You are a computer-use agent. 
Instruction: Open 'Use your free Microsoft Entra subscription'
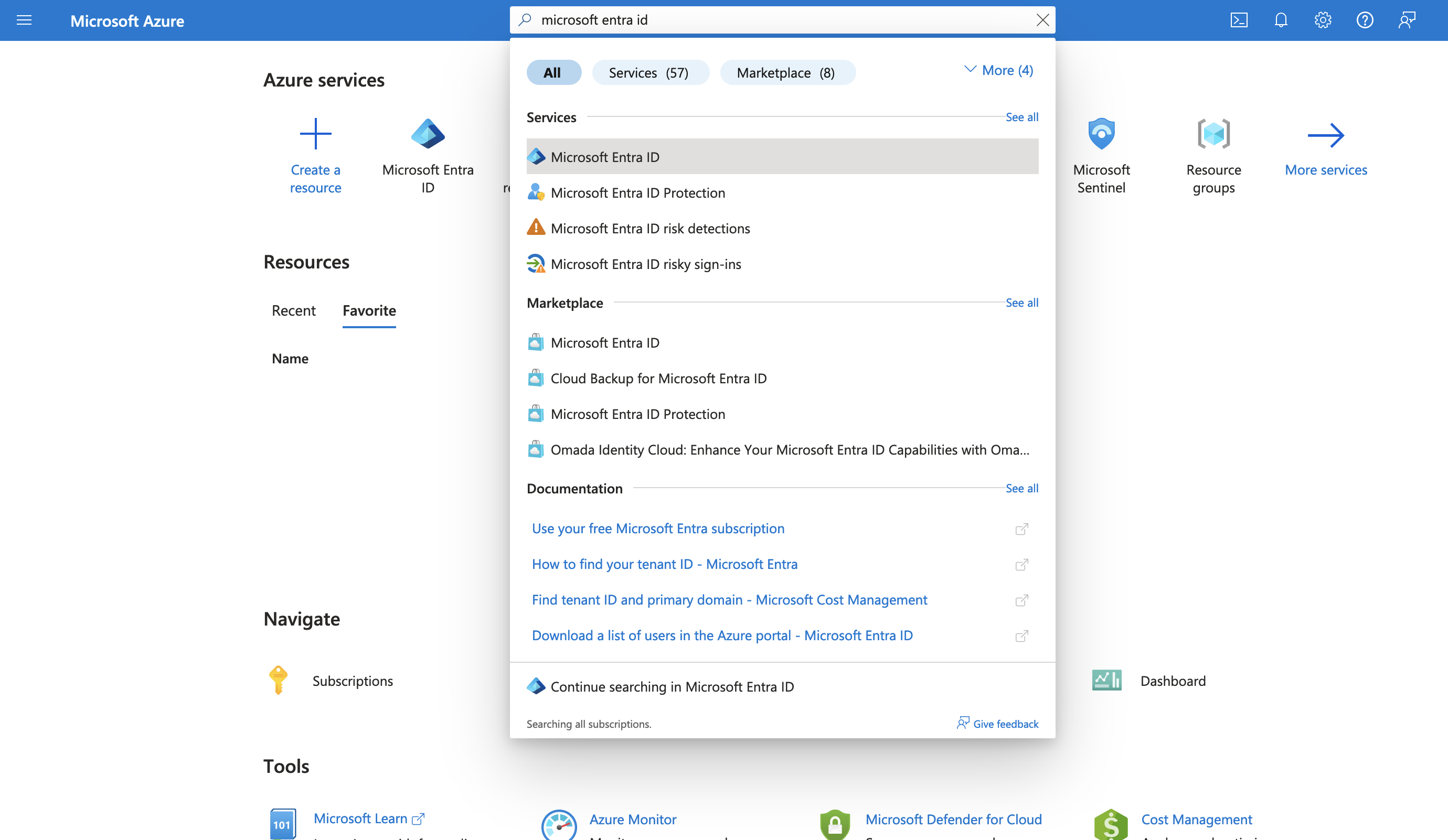click(658, 528)
